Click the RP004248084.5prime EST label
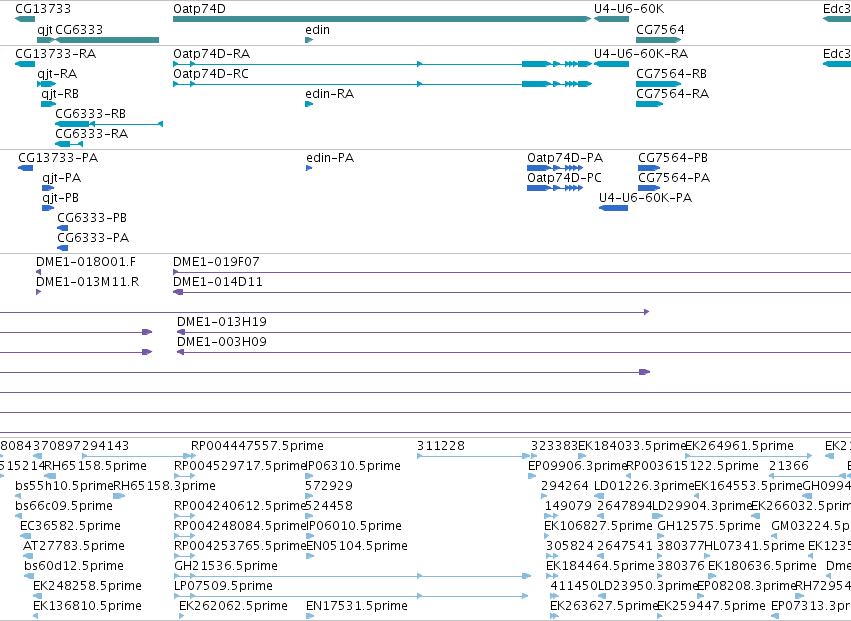This screenshot has height=621, width=851. coord(240,527)
